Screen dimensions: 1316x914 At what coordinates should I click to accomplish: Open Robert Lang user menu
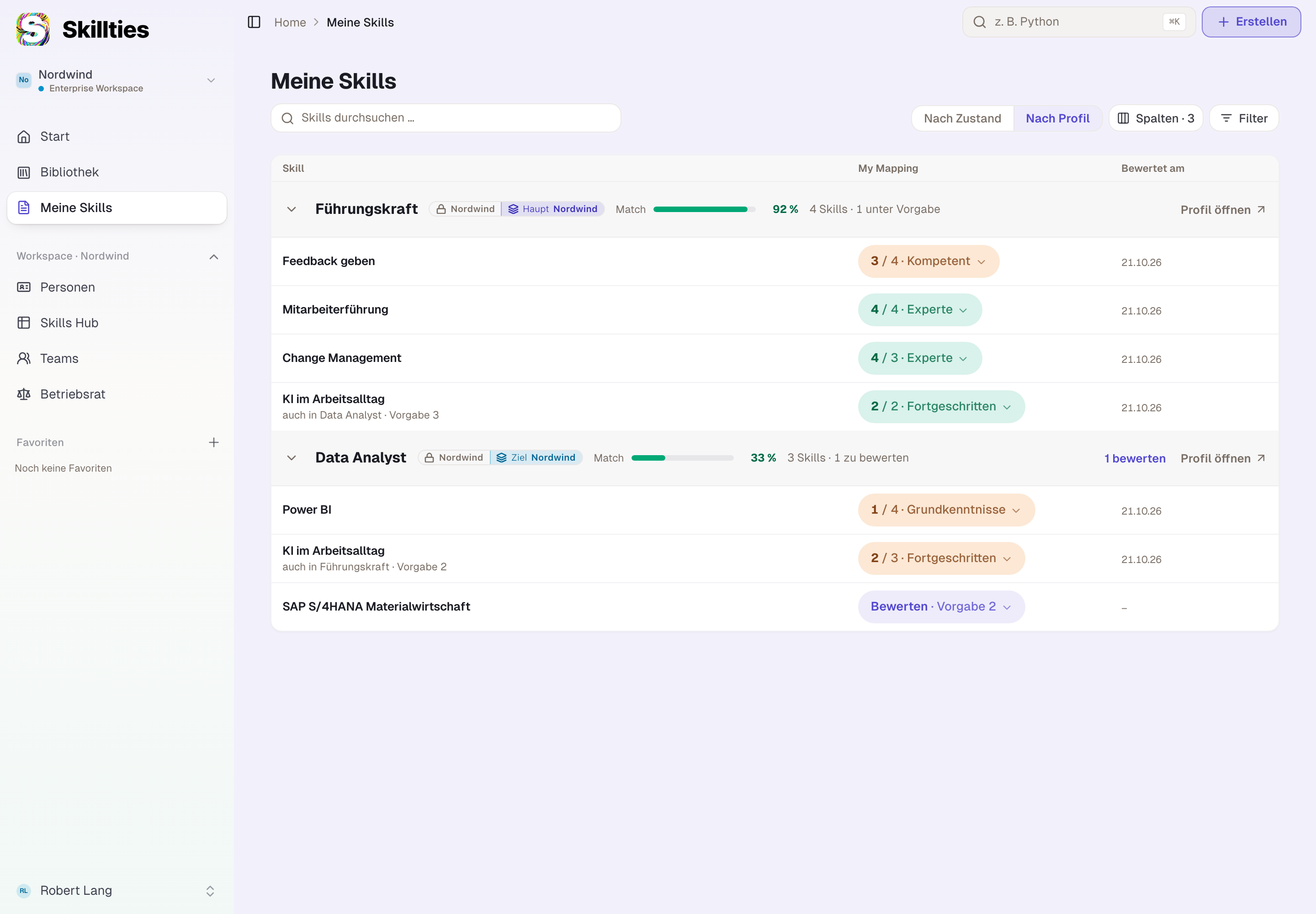click(x=117, y=891)
